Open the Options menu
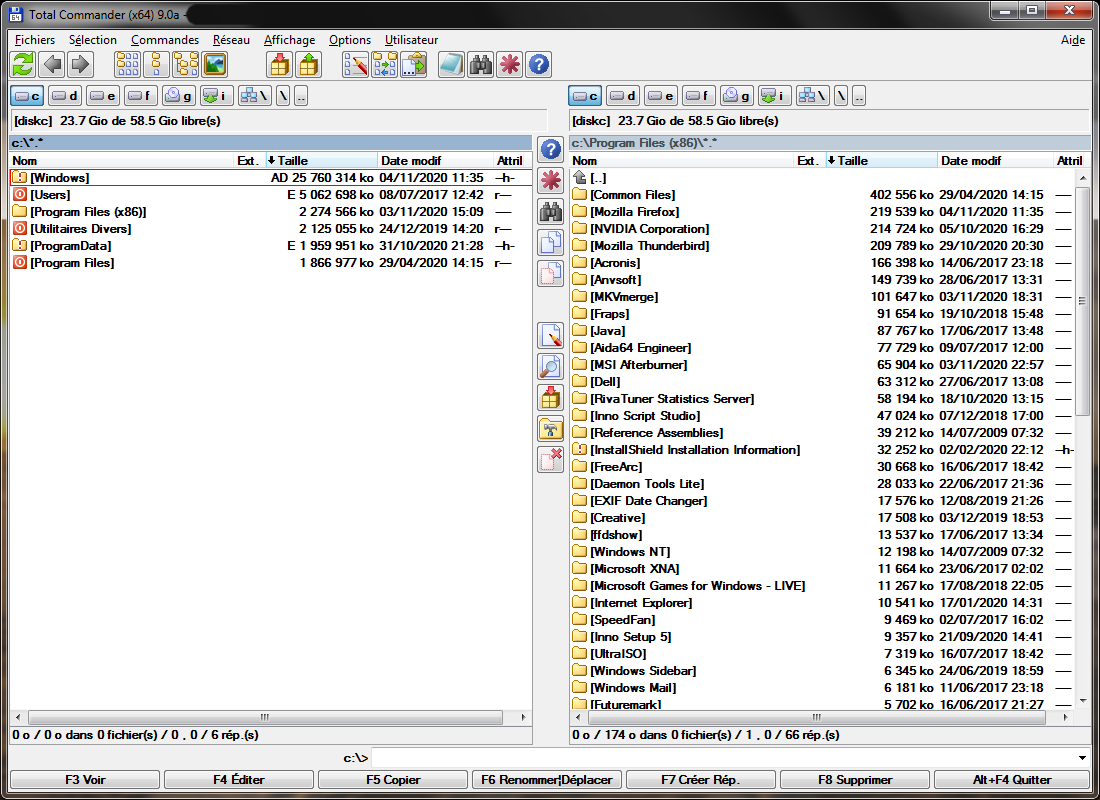The height and width of the screenshot is (800, 1100). pyautogui.click(x=350, y=40)
